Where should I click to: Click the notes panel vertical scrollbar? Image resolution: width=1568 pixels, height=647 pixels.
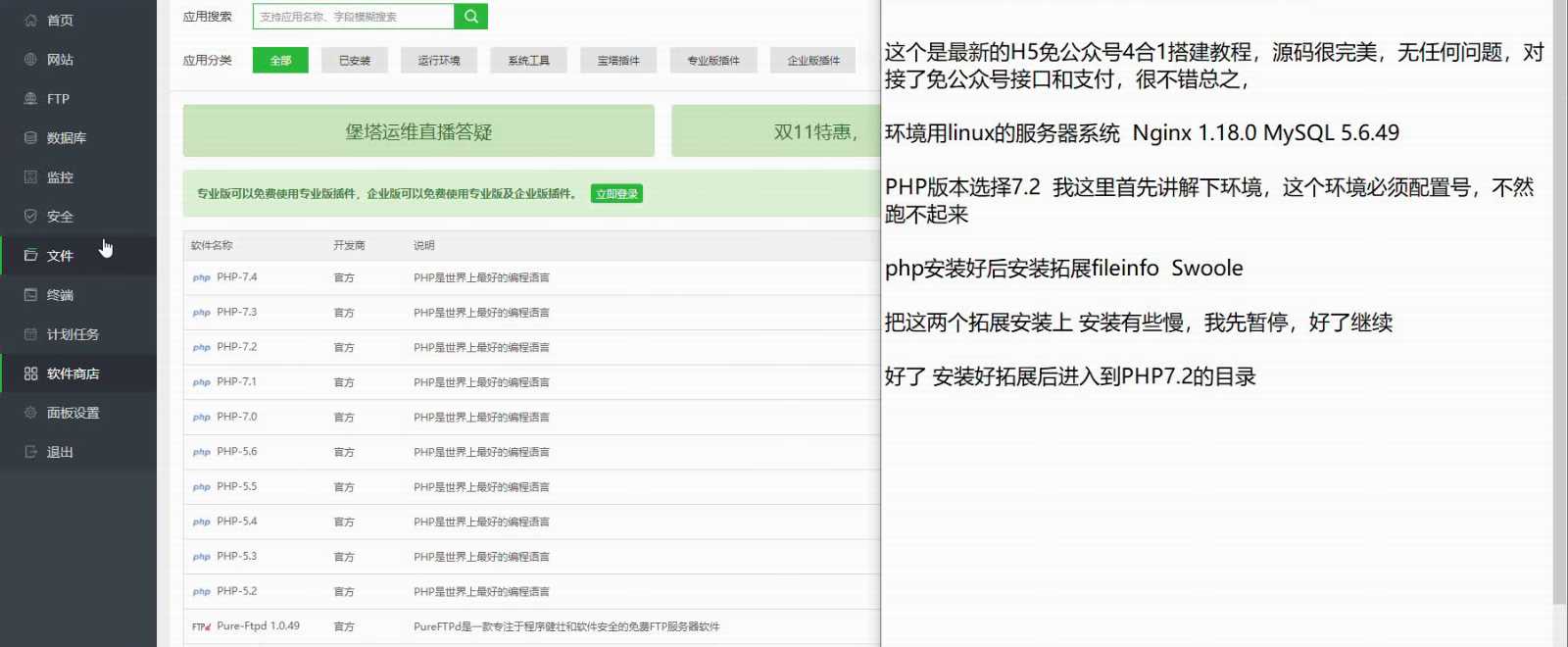[1559, 302]
